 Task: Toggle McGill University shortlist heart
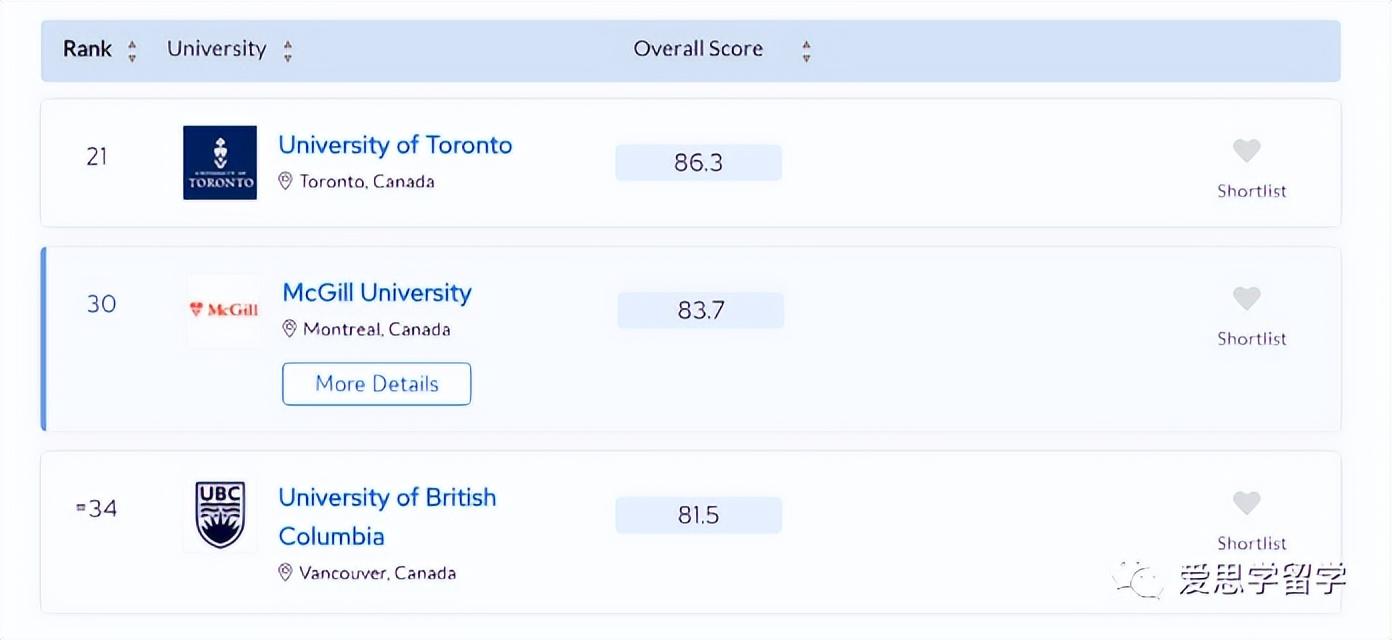click(1246, 299)
